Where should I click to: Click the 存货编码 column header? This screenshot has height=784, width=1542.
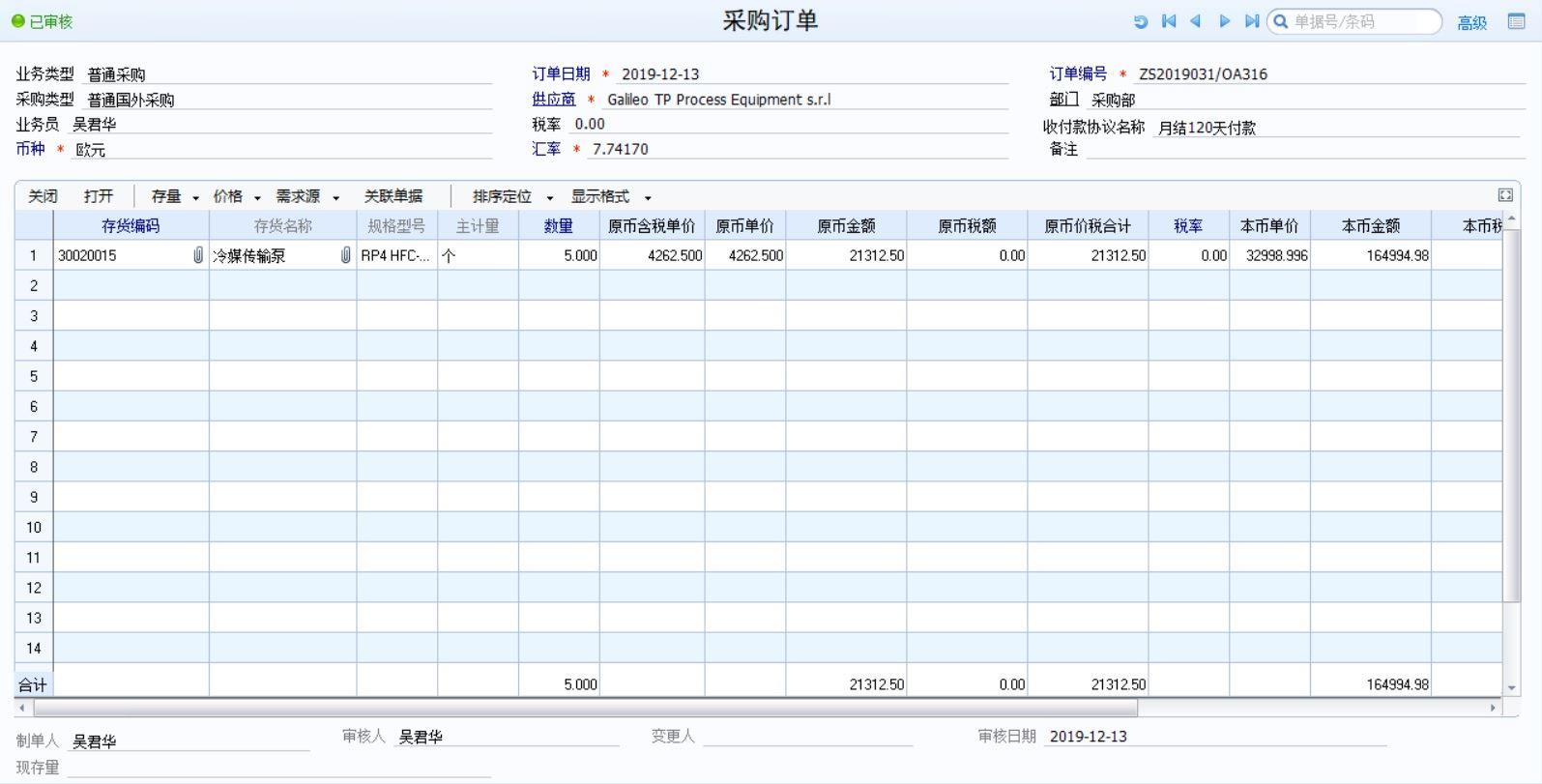point(131,226)
